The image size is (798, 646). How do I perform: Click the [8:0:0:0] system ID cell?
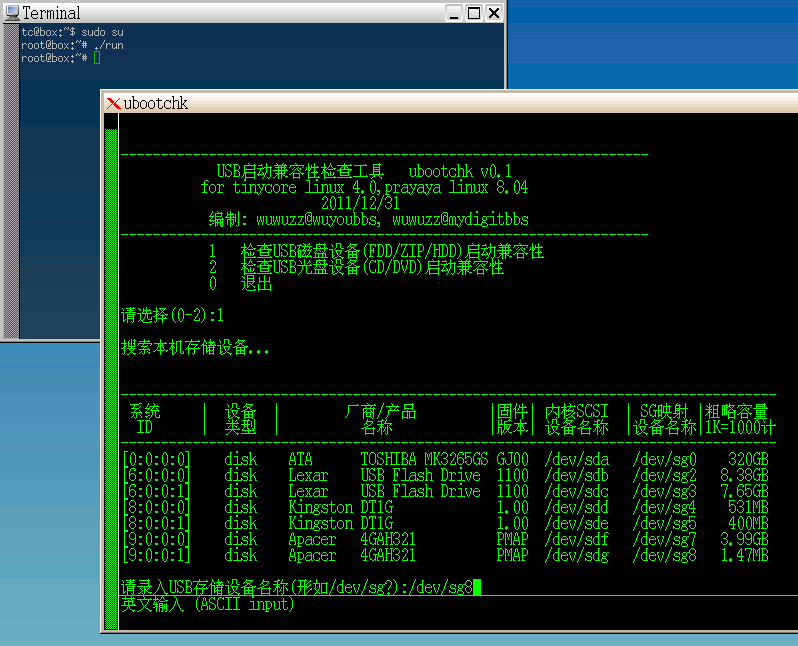(x=156, y=507)
